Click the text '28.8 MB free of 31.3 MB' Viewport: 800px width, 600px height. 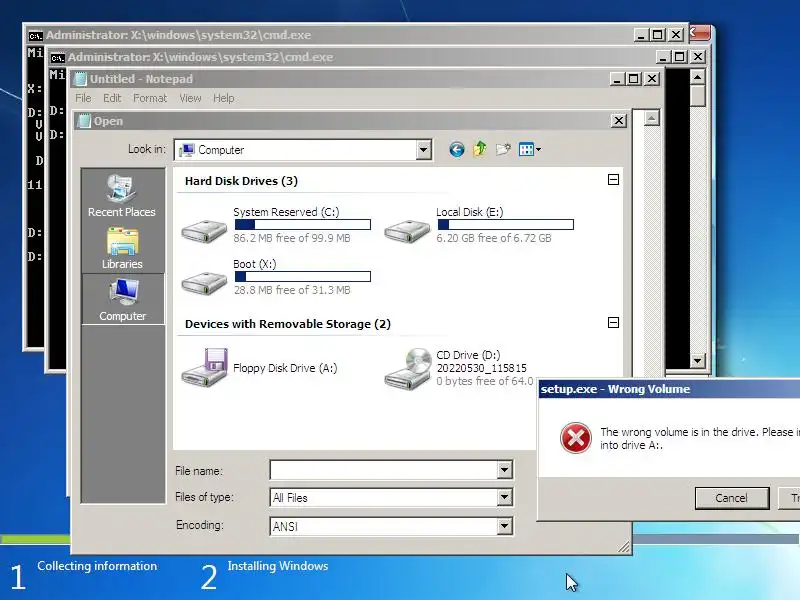(292, 290)
